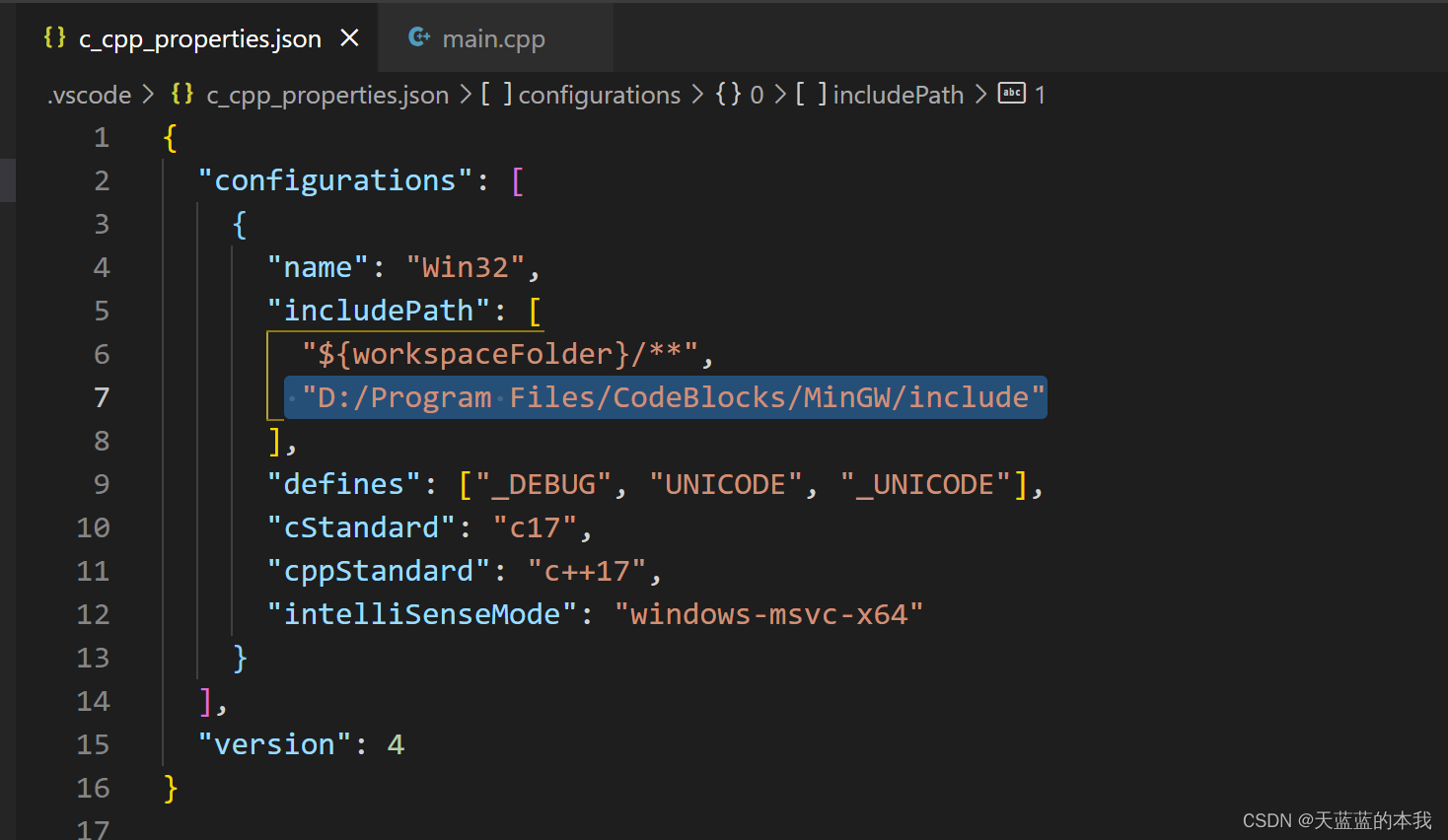Open c_cpp_properties.json breadcrumb item
The width and height of the screenshot is (1448, 840).
tap(327, 95)
